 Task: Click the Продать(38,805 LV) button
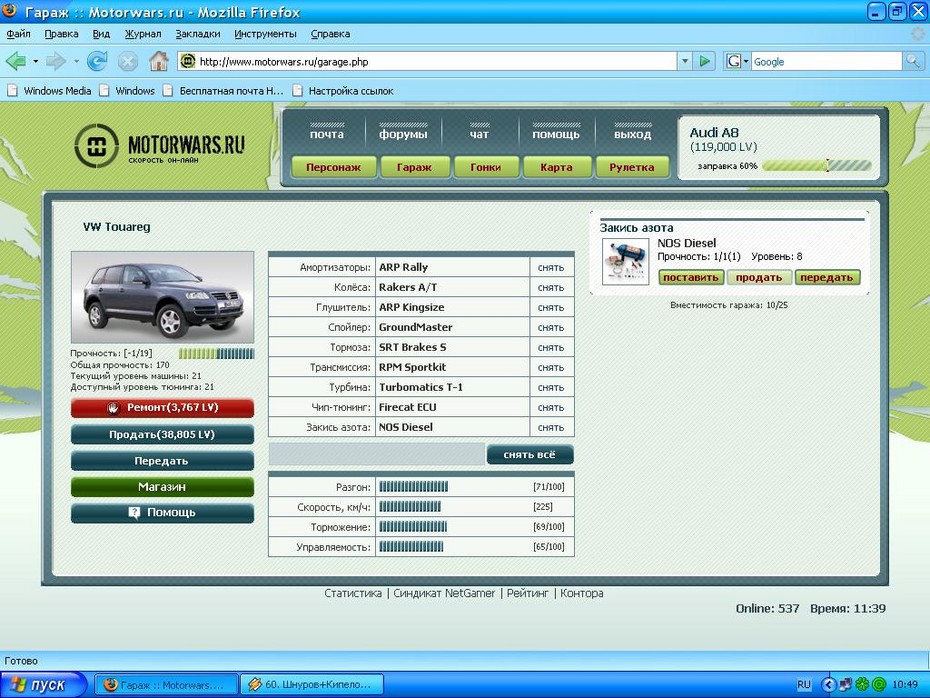[163, 435]
